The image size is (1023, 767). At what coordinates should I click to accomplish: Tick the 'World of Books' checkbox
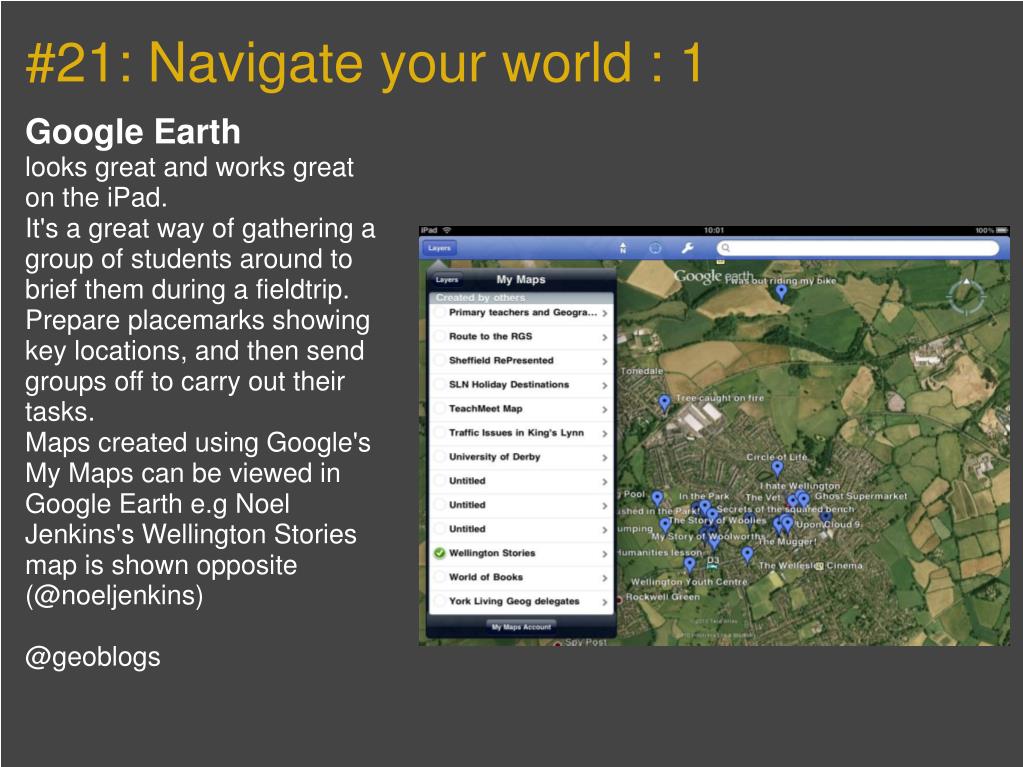440,577
